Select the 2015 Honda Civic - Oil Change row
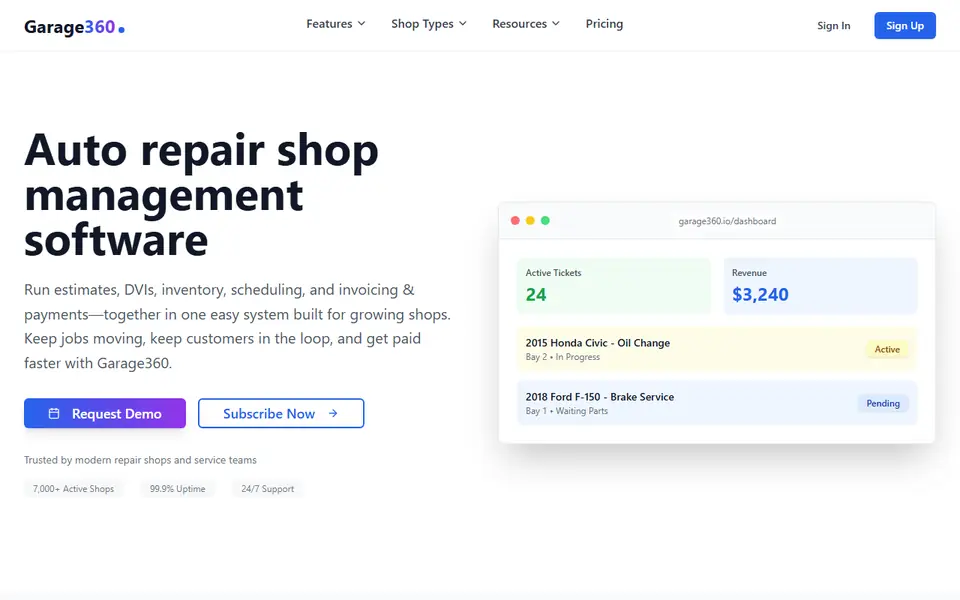 pyautogui.click(x=717, y=349)
